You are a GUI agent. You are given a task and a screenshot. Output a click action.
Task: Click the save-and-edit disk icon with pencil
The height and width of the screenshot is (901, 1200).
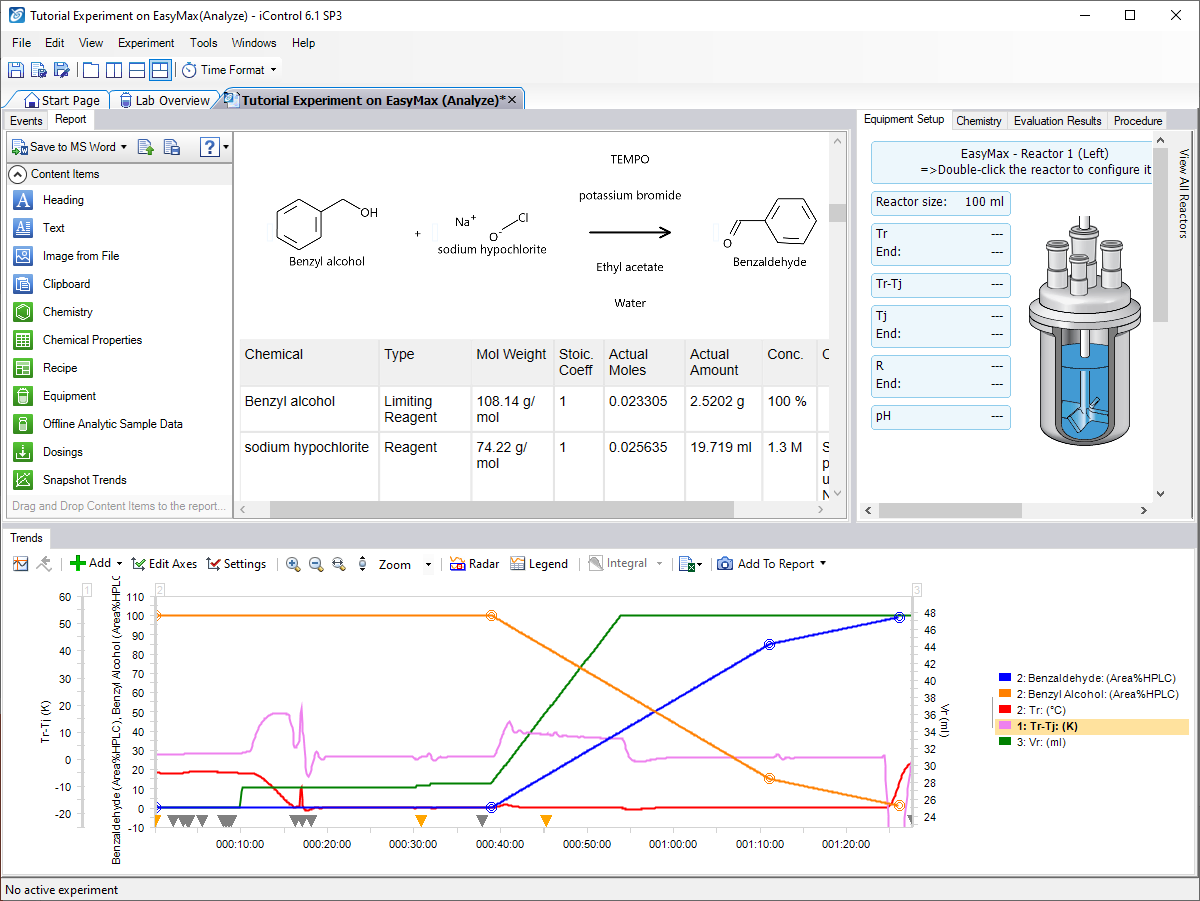(x=62, y=70)
